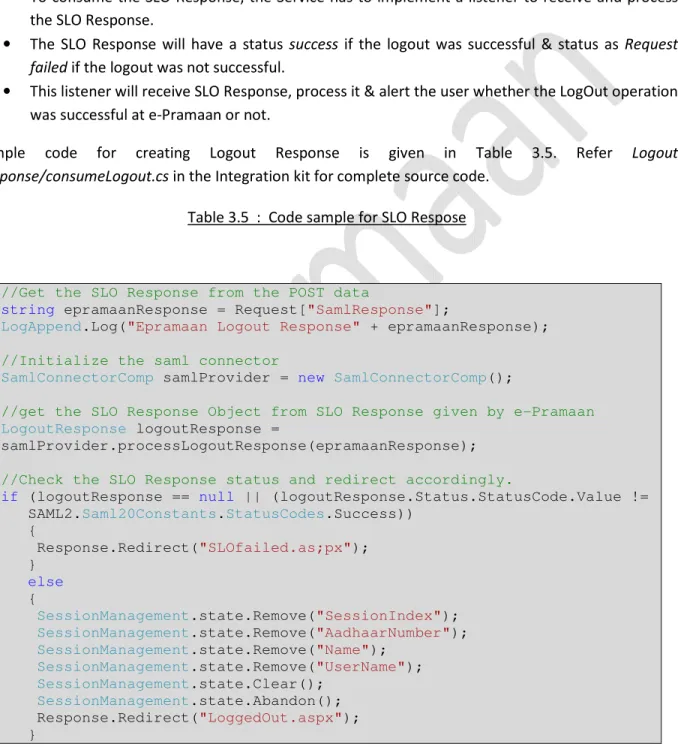Click the line removing "UserName" from the state
Screen dimensions: 678x747
pyautogui.click(x=230, y=667)
